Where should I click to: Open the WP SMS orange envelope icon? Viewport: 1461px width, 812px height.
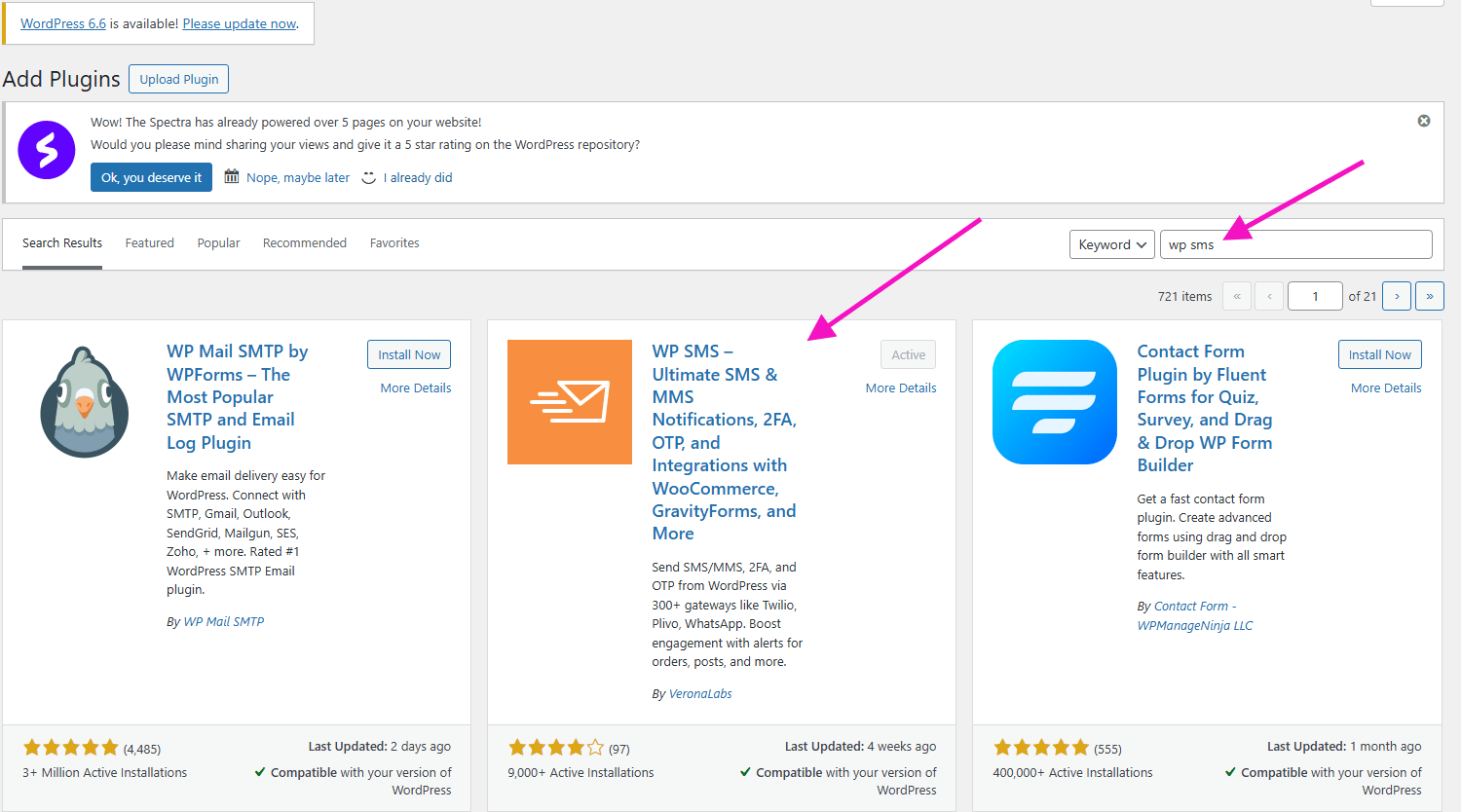click(x=570, y=402)
